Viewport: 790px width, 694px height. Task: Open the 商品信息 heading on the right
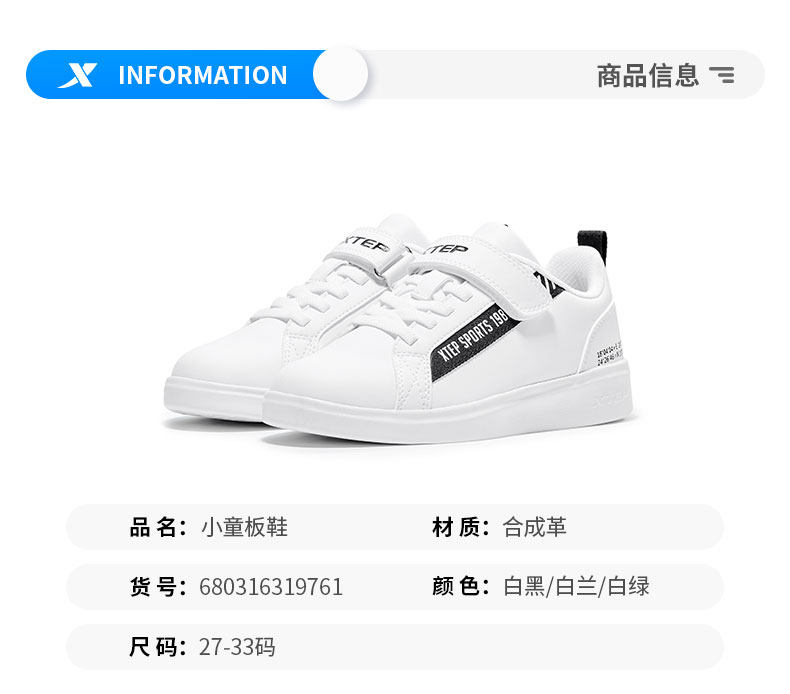click(x=647, y=76)
